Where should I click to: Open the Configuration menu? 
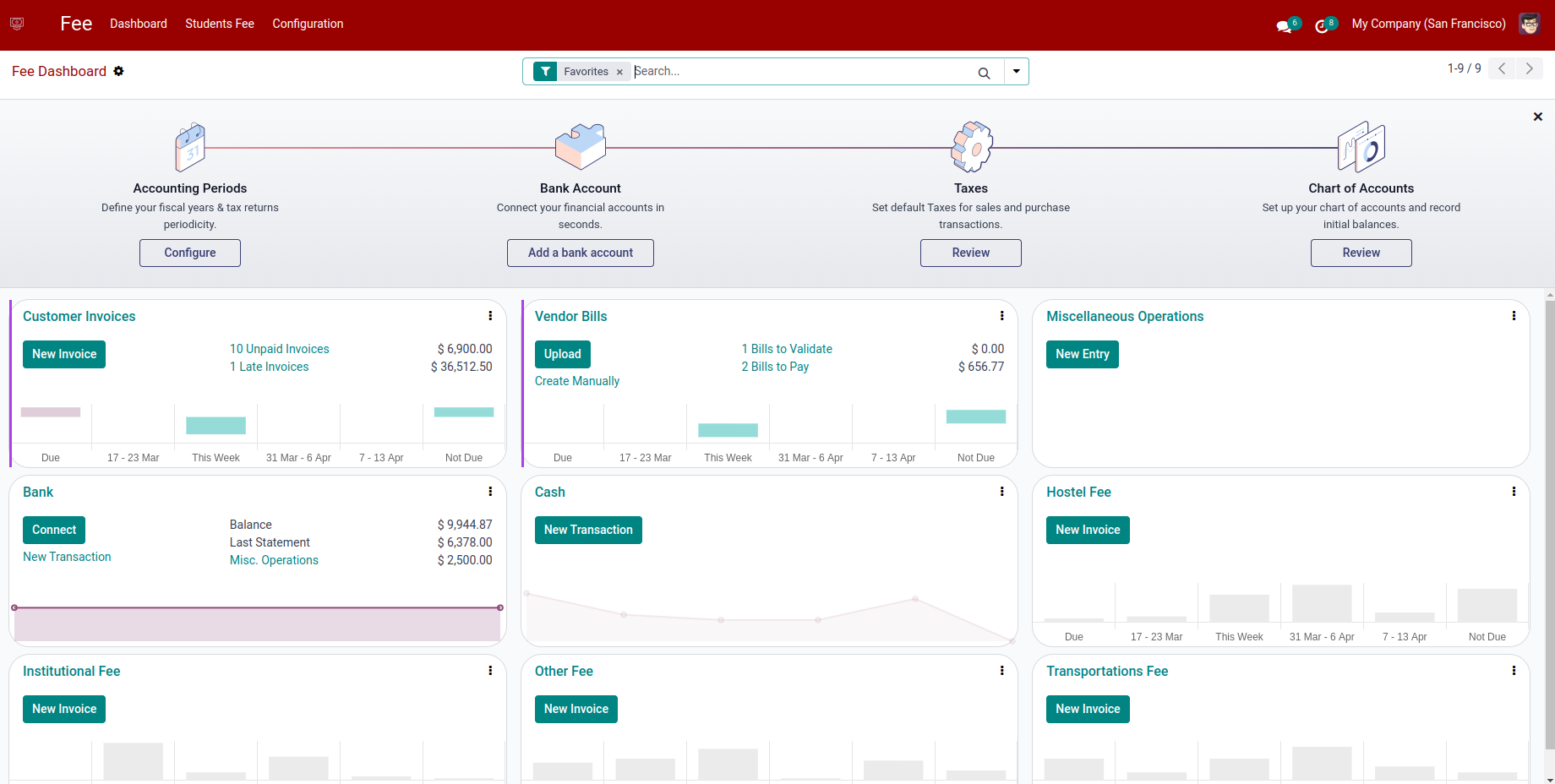point(308,24)
